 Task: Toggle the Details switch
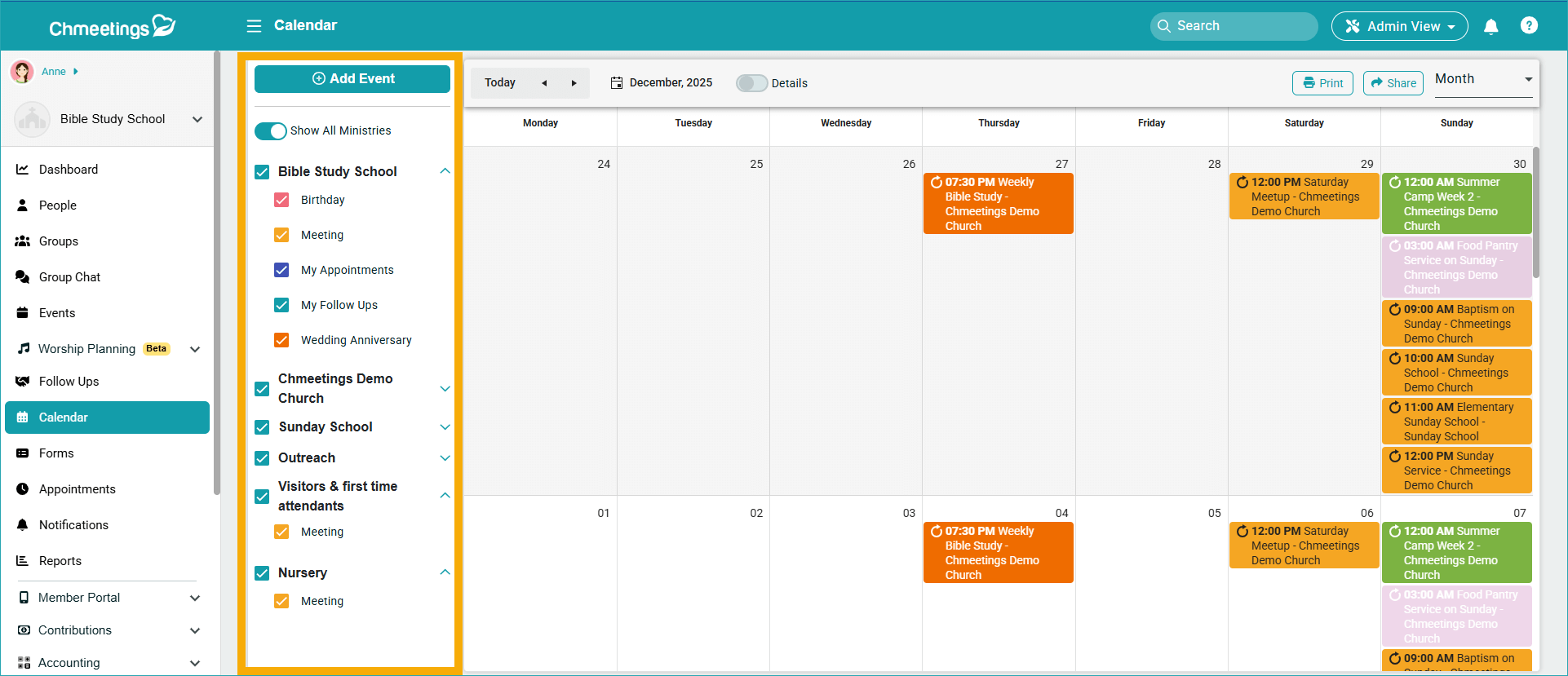point(751,83)
